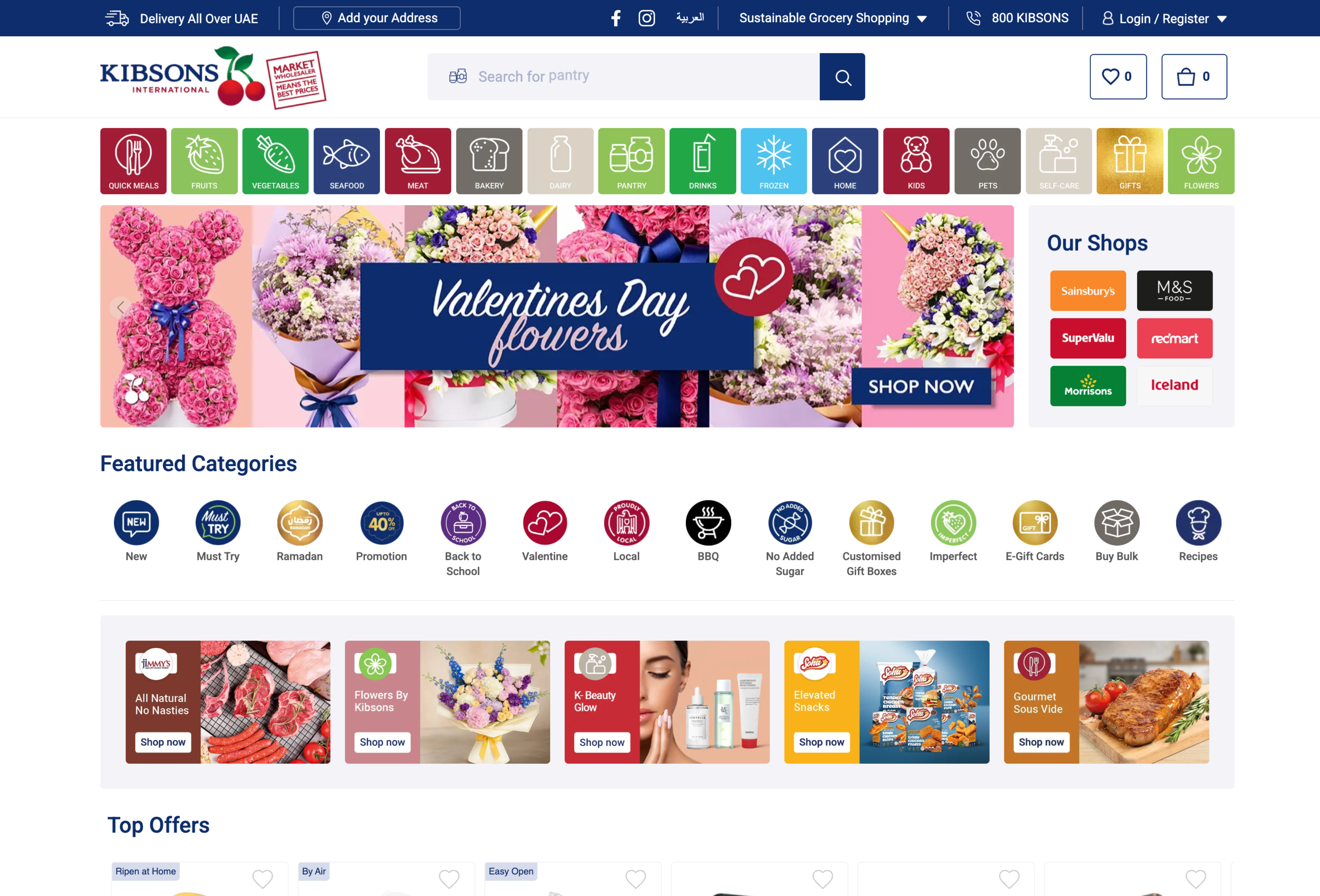This screenshot has width=1320, height=896.
Task: Click the Facebook icon in header
Action: [616, 18]
